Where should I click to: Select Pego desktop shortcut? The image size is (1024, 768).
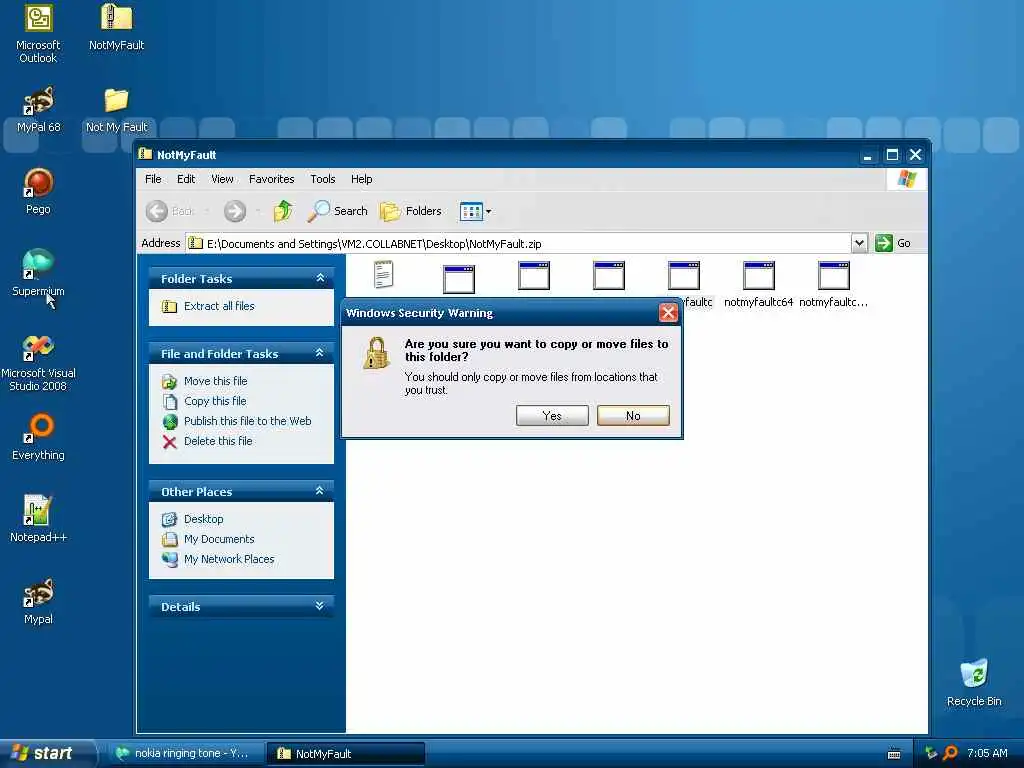[38, 191]
